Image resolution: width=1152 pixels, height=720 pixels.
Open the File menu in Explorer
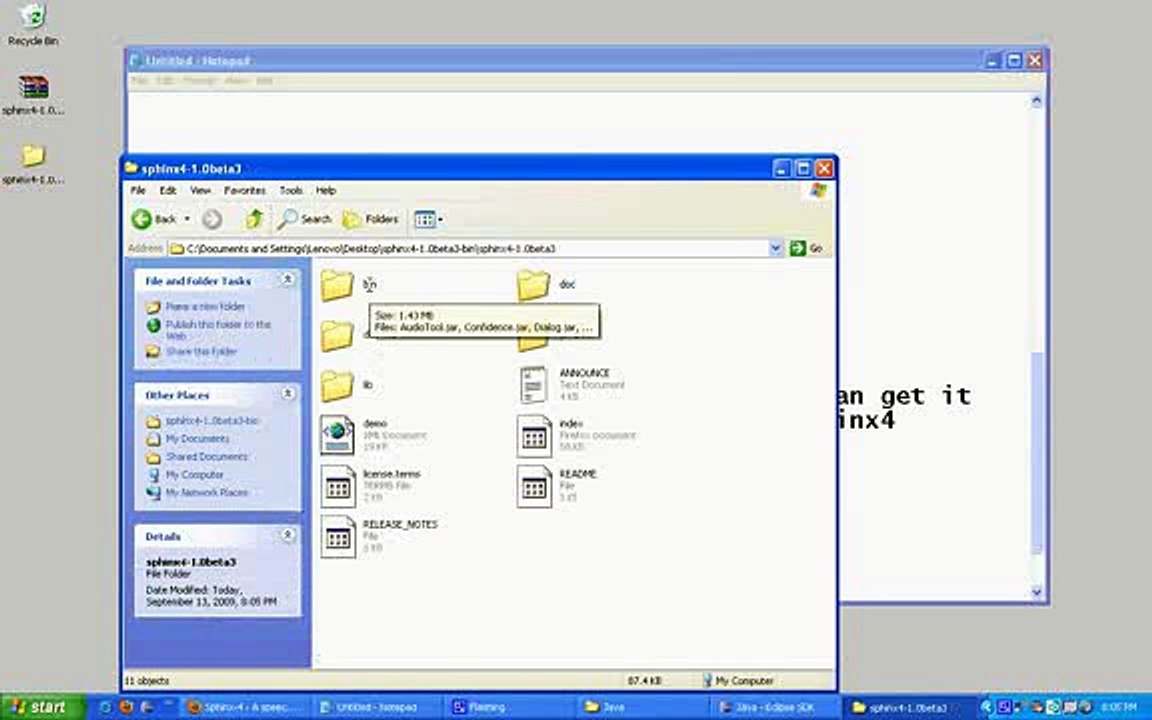137,190
